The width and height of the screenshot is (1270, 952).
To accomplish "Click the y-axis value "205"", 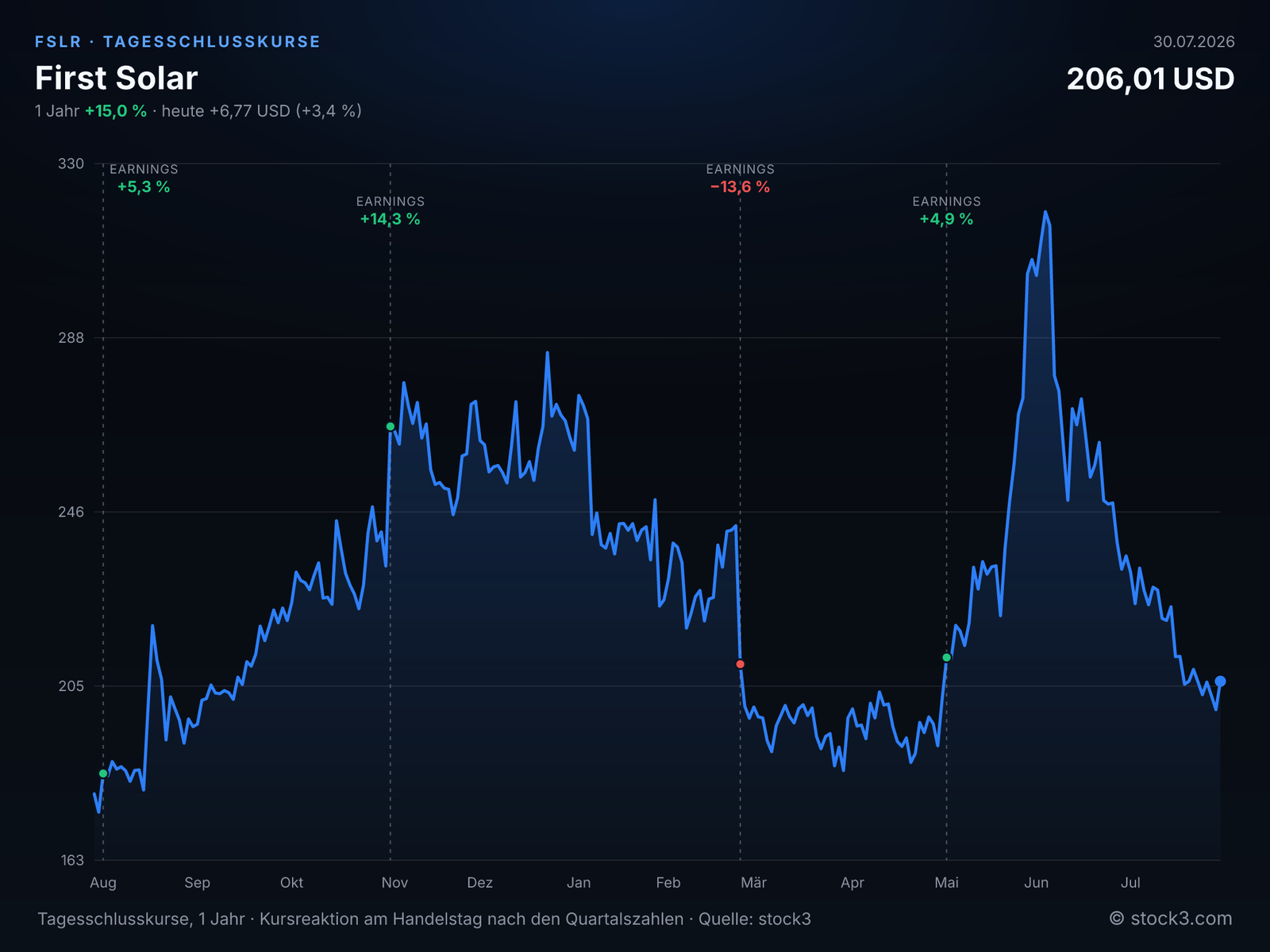I will pos(71,686).
